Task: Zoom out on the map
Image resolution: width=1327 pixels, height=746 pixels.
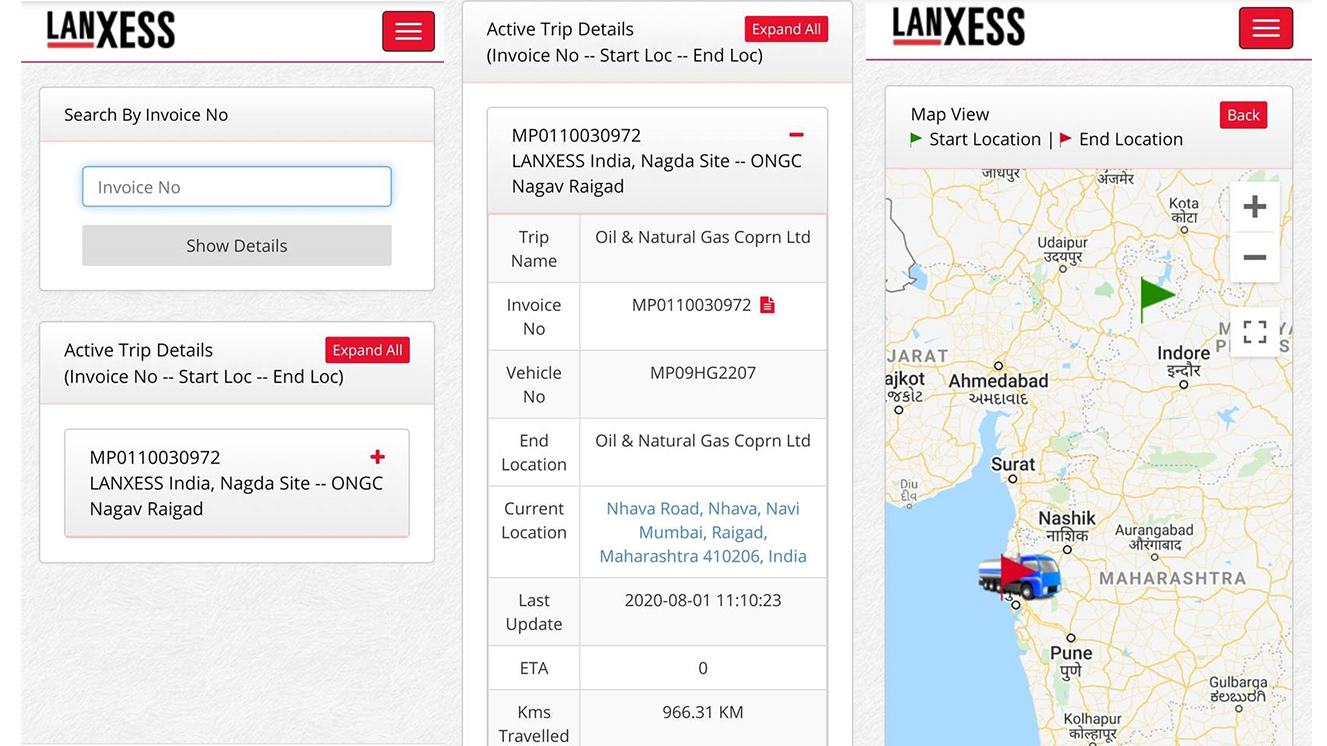Action: pyautogui.click(x=1255, y=258)
